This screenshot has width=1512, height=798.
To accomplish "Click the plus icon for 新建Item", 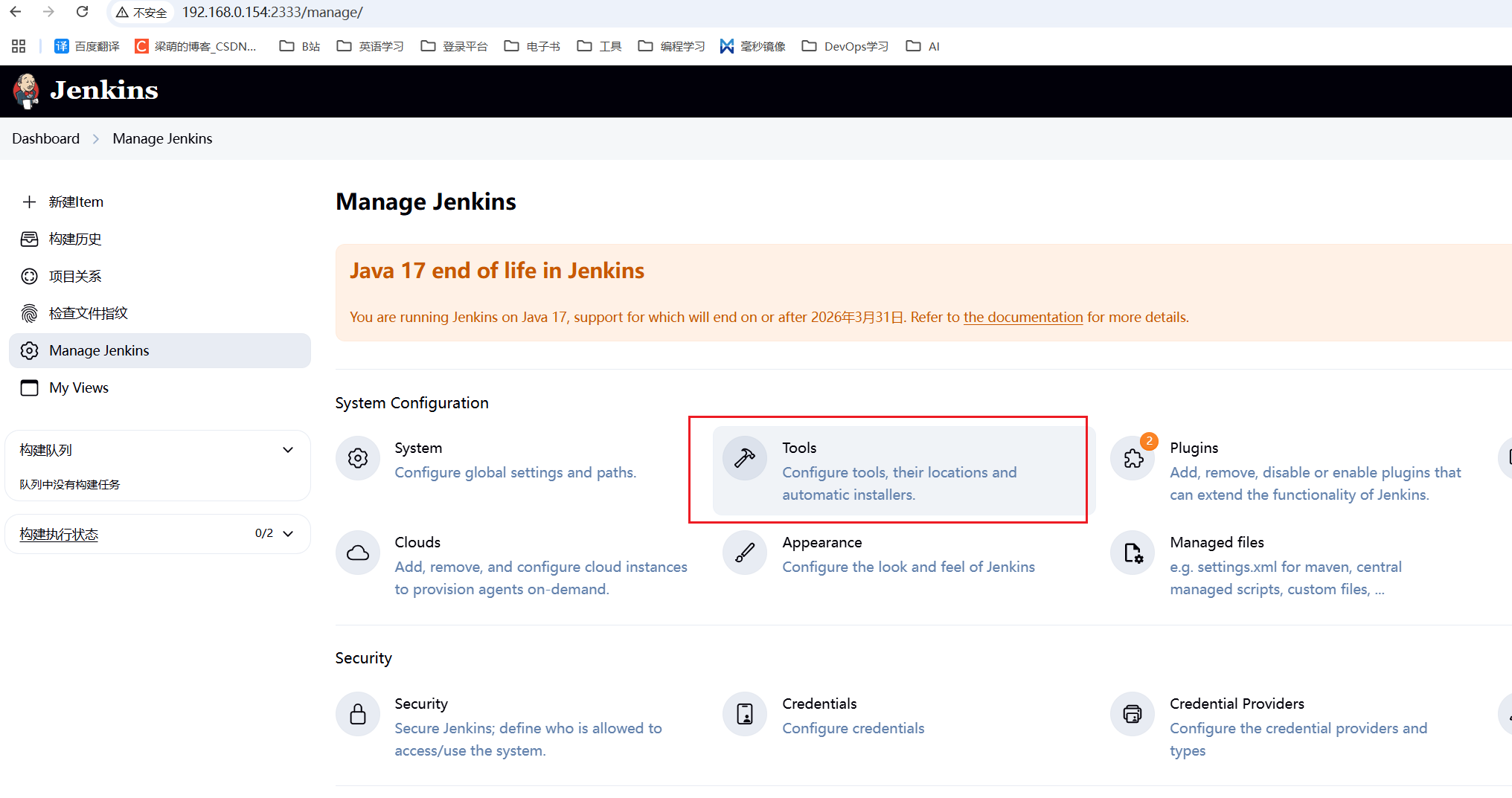I will [29, 202].
